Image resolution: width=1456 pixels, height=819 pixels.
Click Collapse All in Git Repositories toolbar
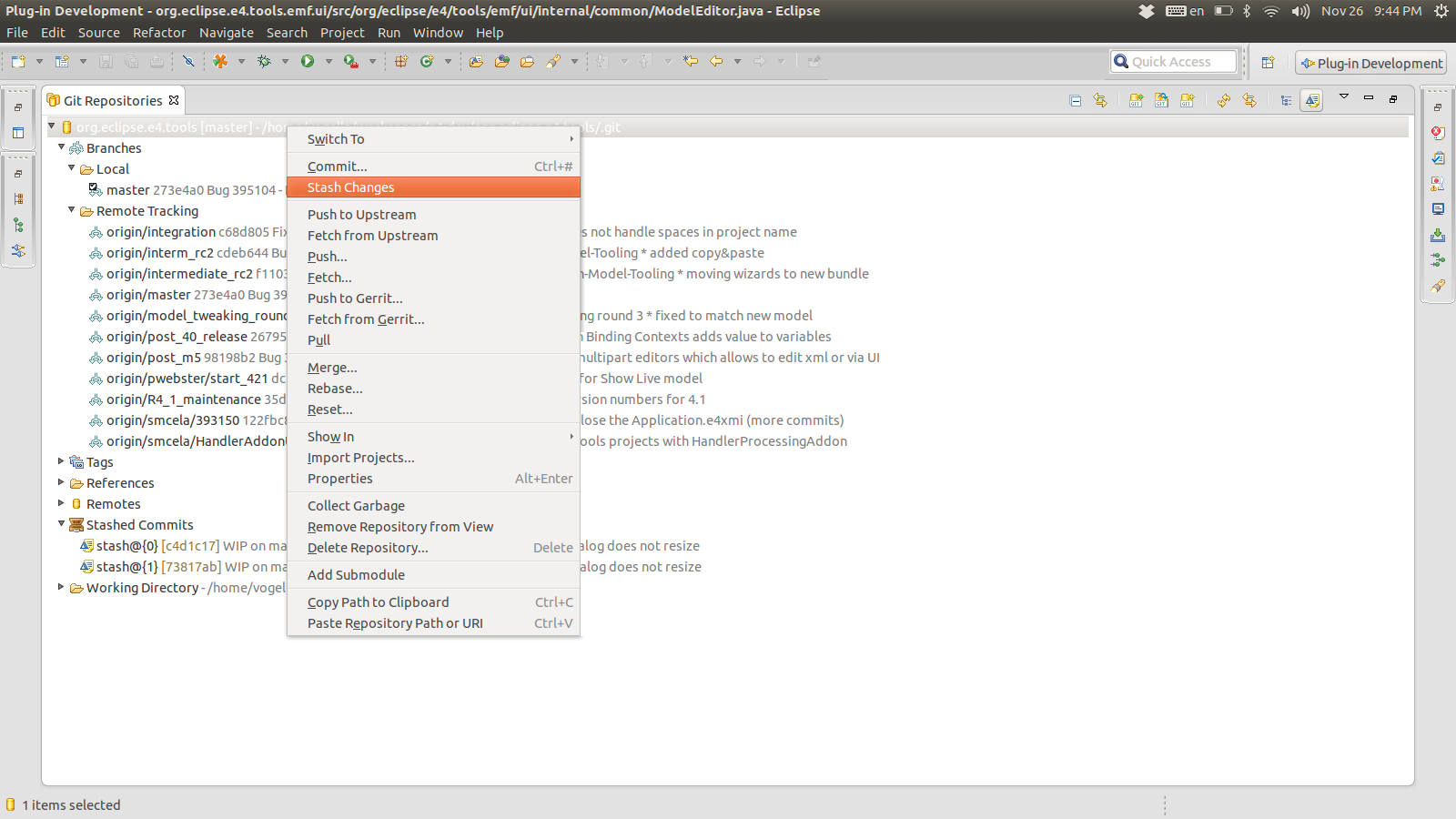(1075, 101)
